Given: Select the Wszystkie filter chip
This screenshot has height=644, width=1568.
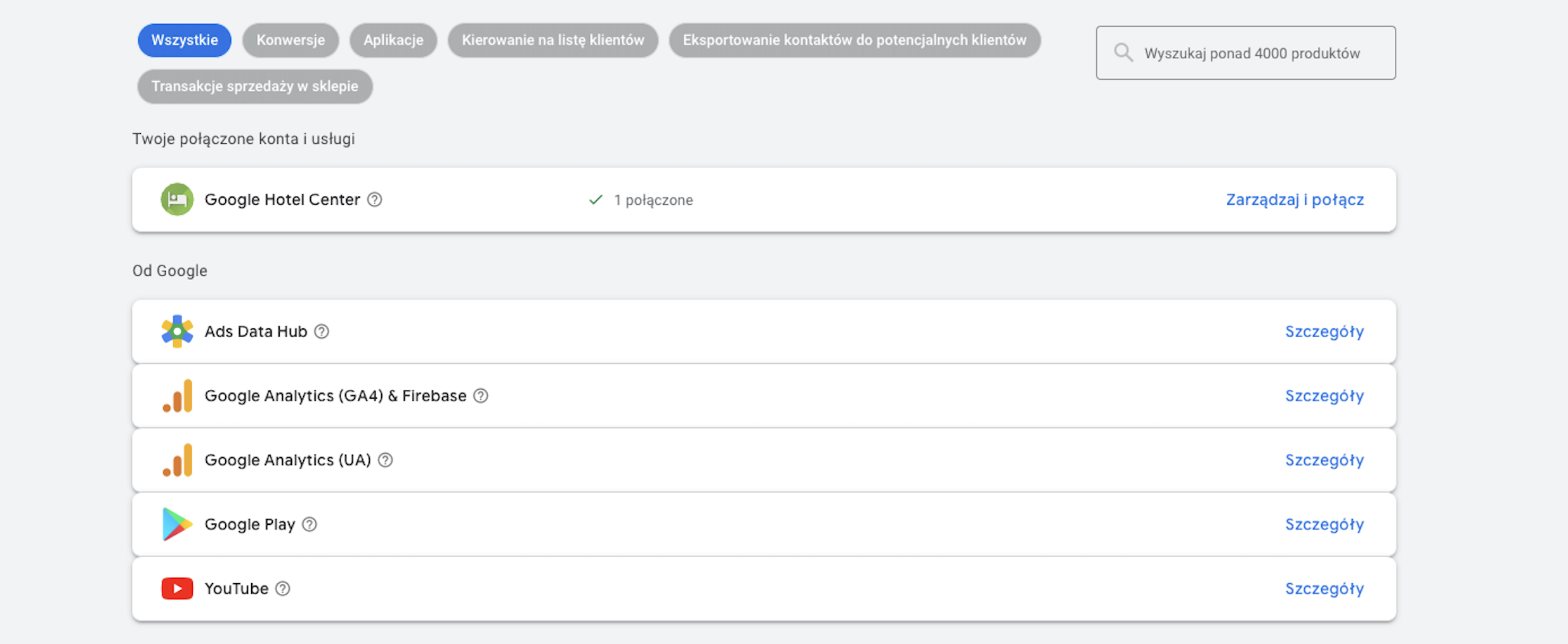Looking at the screenshot, I should point(185,40).
